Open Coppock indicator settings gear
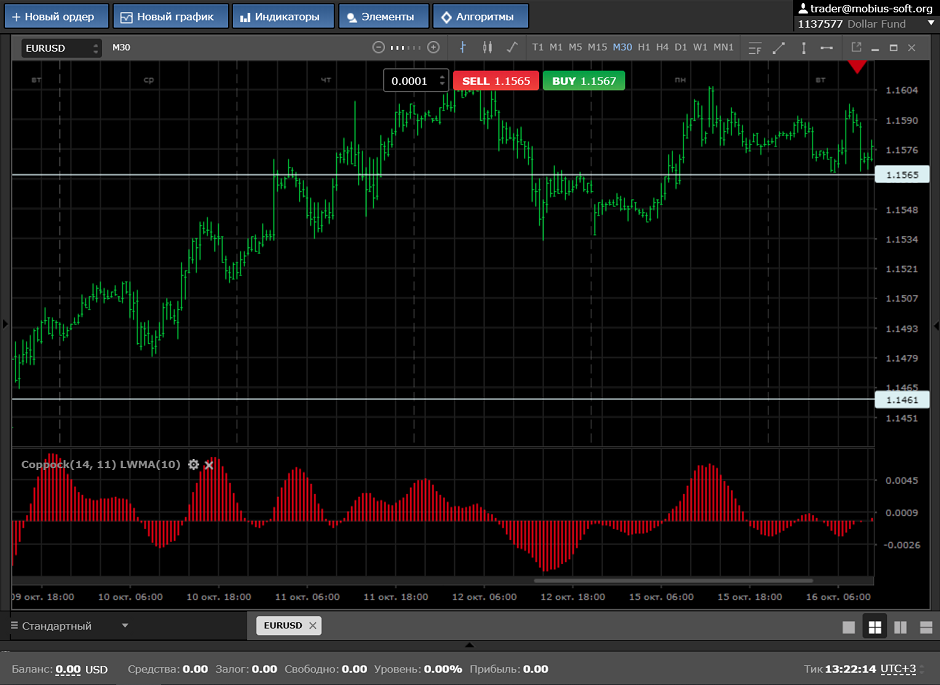The height and width of the screenshot is (685, 940). point(193,464)
